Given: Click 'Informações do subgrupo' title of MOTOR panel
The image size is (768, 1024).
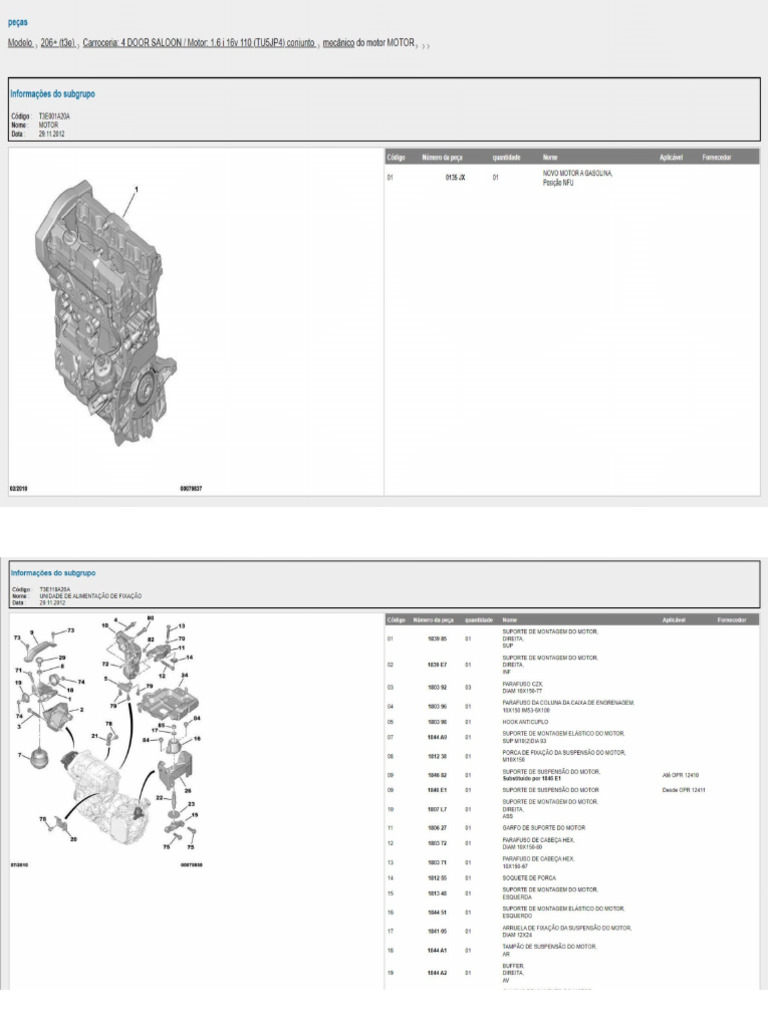Looking at the screenshot, I should point(52,94).
